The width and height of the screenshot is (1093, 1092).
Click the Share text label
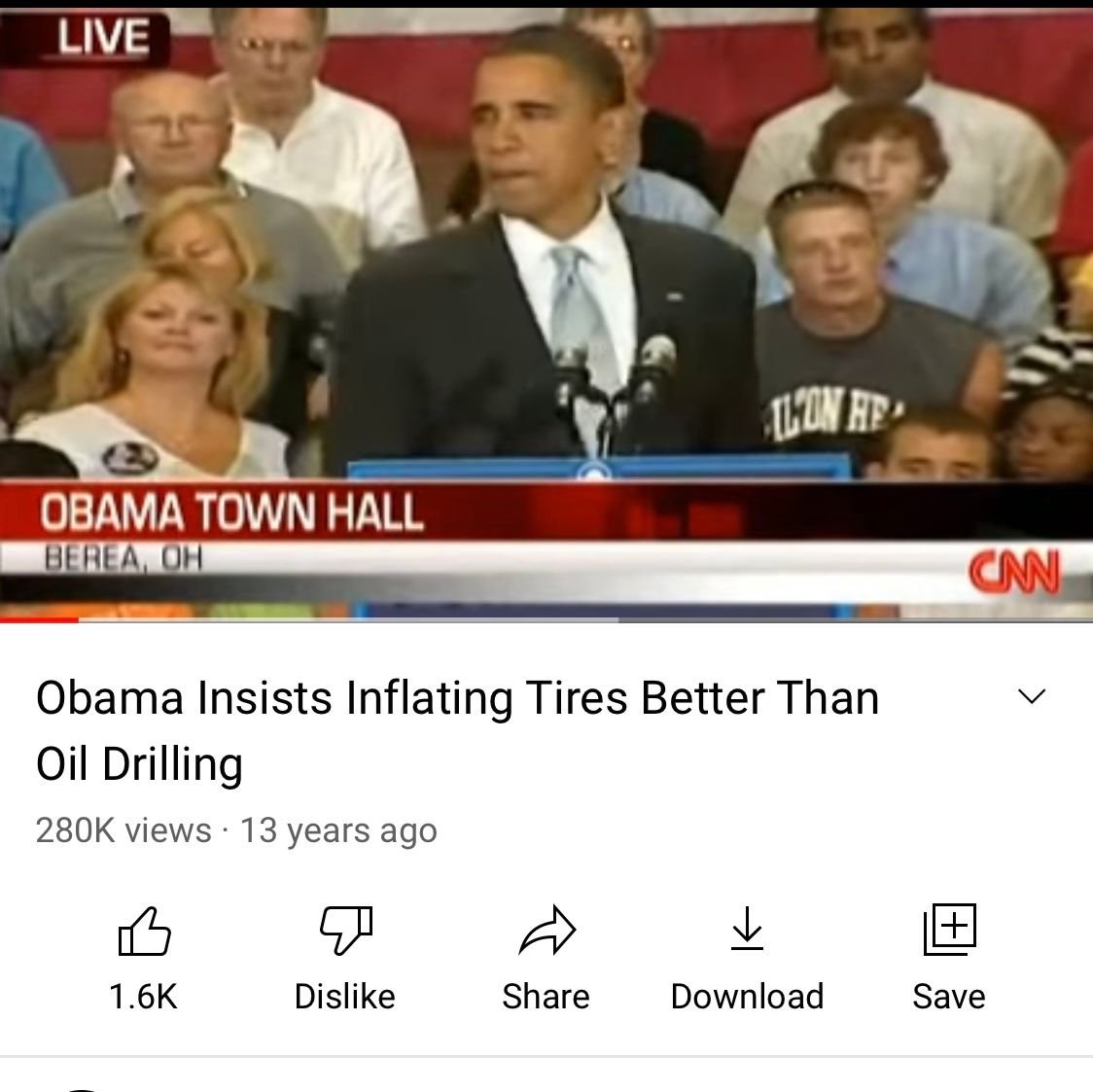pos(546,996)
